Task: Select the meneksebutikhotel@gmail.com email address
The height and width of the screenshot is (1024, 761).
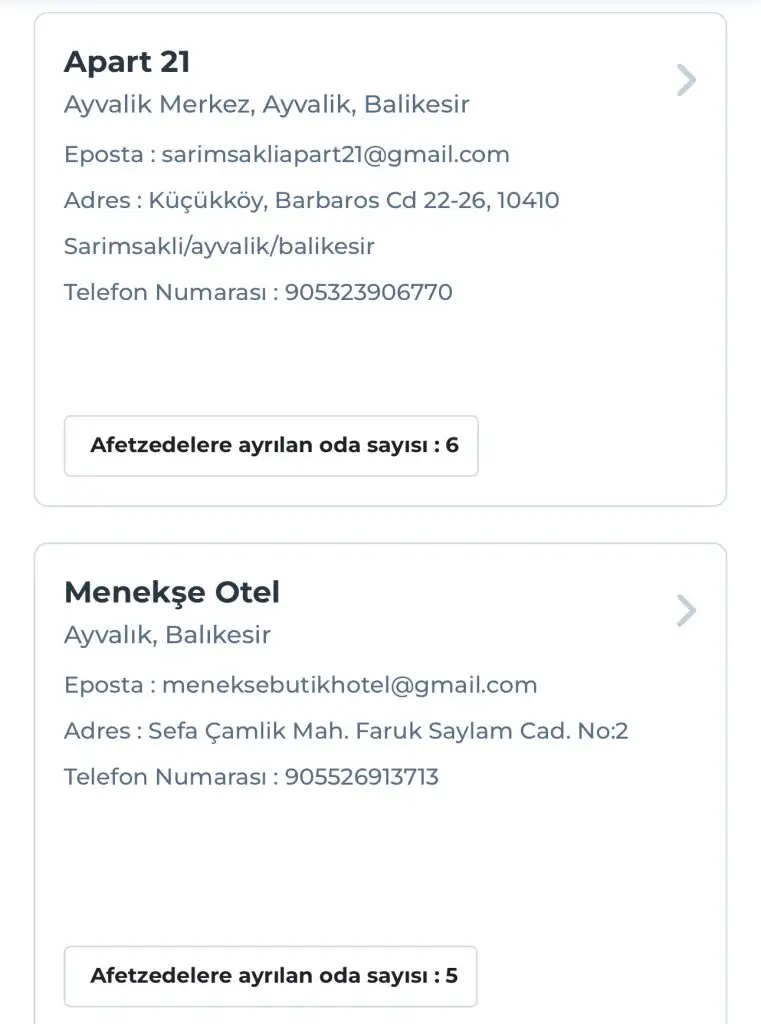Action: tap(350, 685)
